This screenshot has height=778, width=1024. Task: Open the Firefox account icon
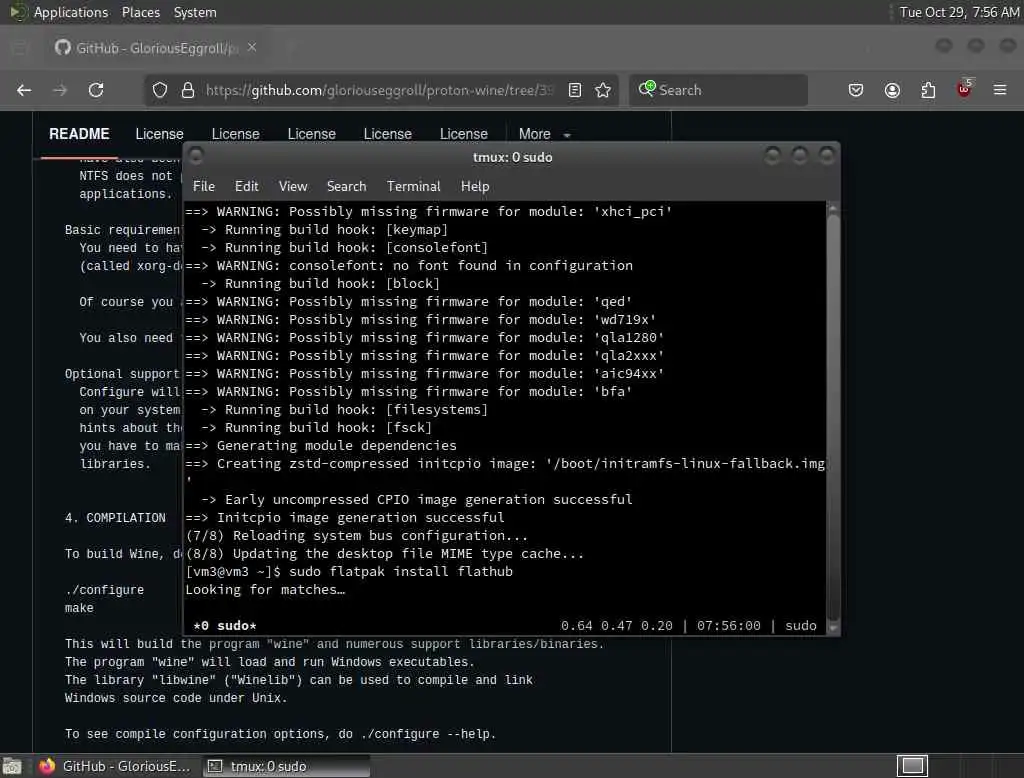click(892, 90)
